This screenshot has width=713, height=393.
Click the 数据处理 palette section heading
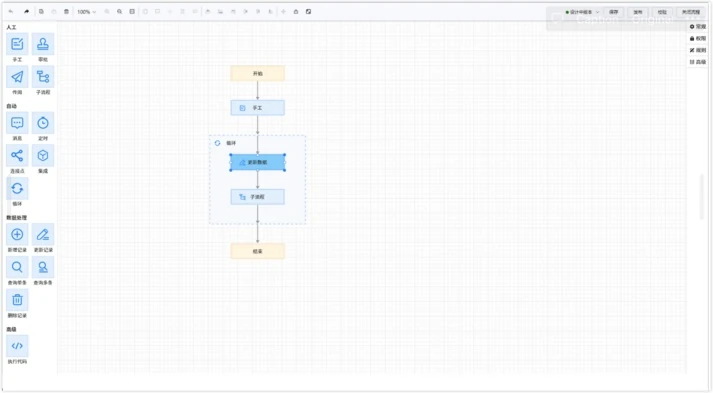[x=16, y=217]
